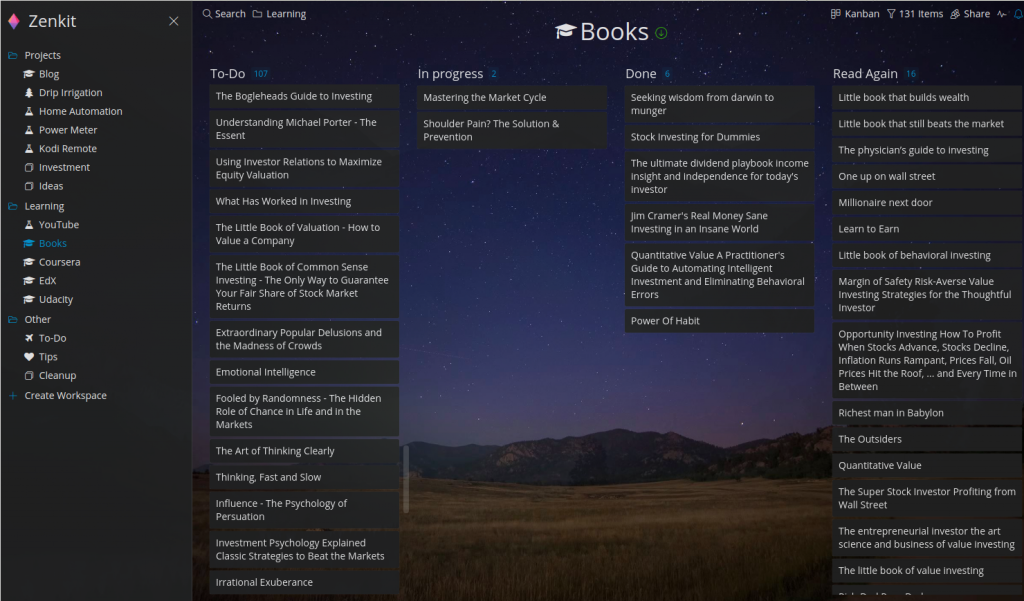Click the Books collection title
This screenshot has height=601, width=1024.
615,31
